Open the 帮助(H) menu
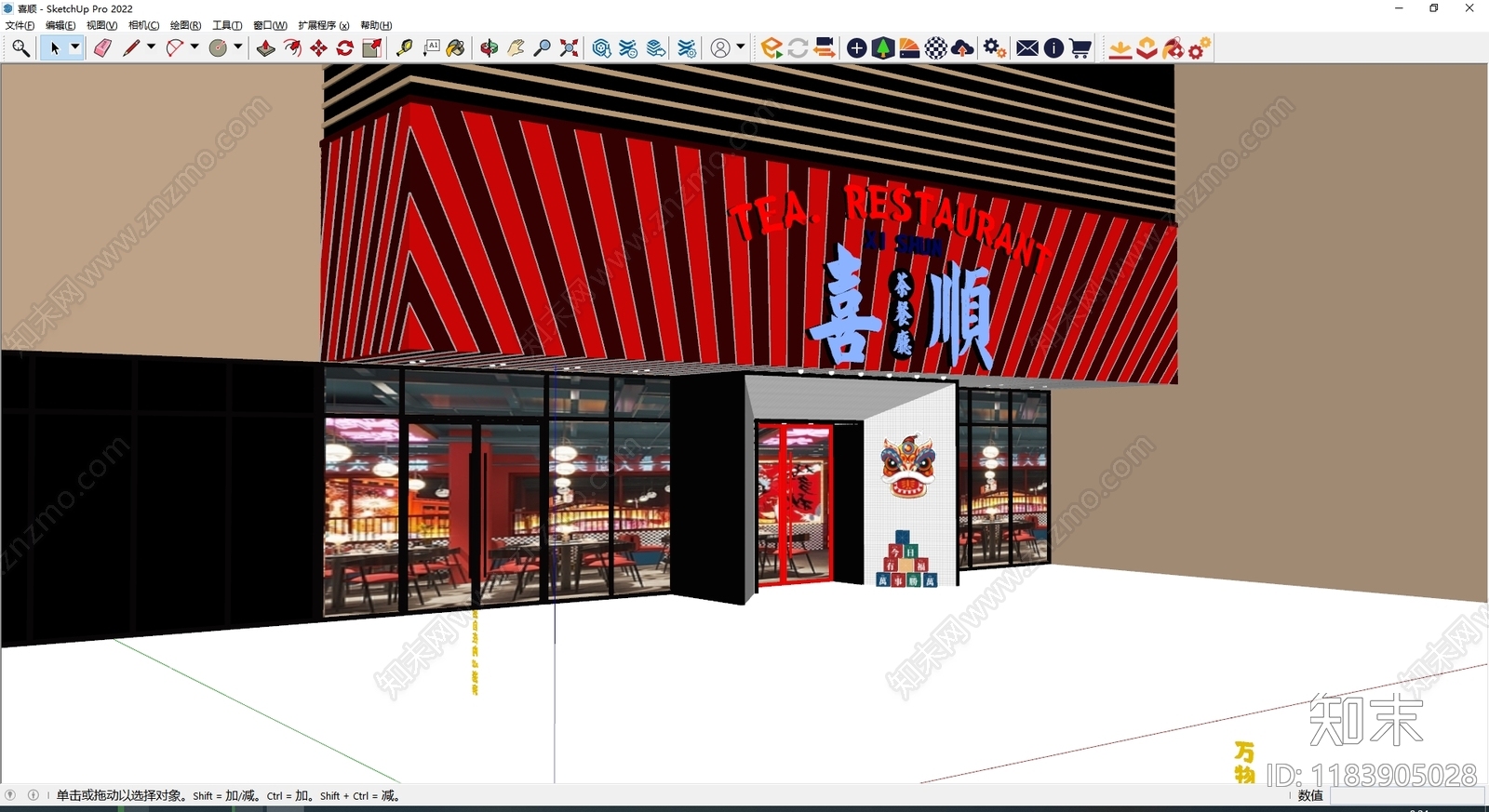 click(376, 25)
